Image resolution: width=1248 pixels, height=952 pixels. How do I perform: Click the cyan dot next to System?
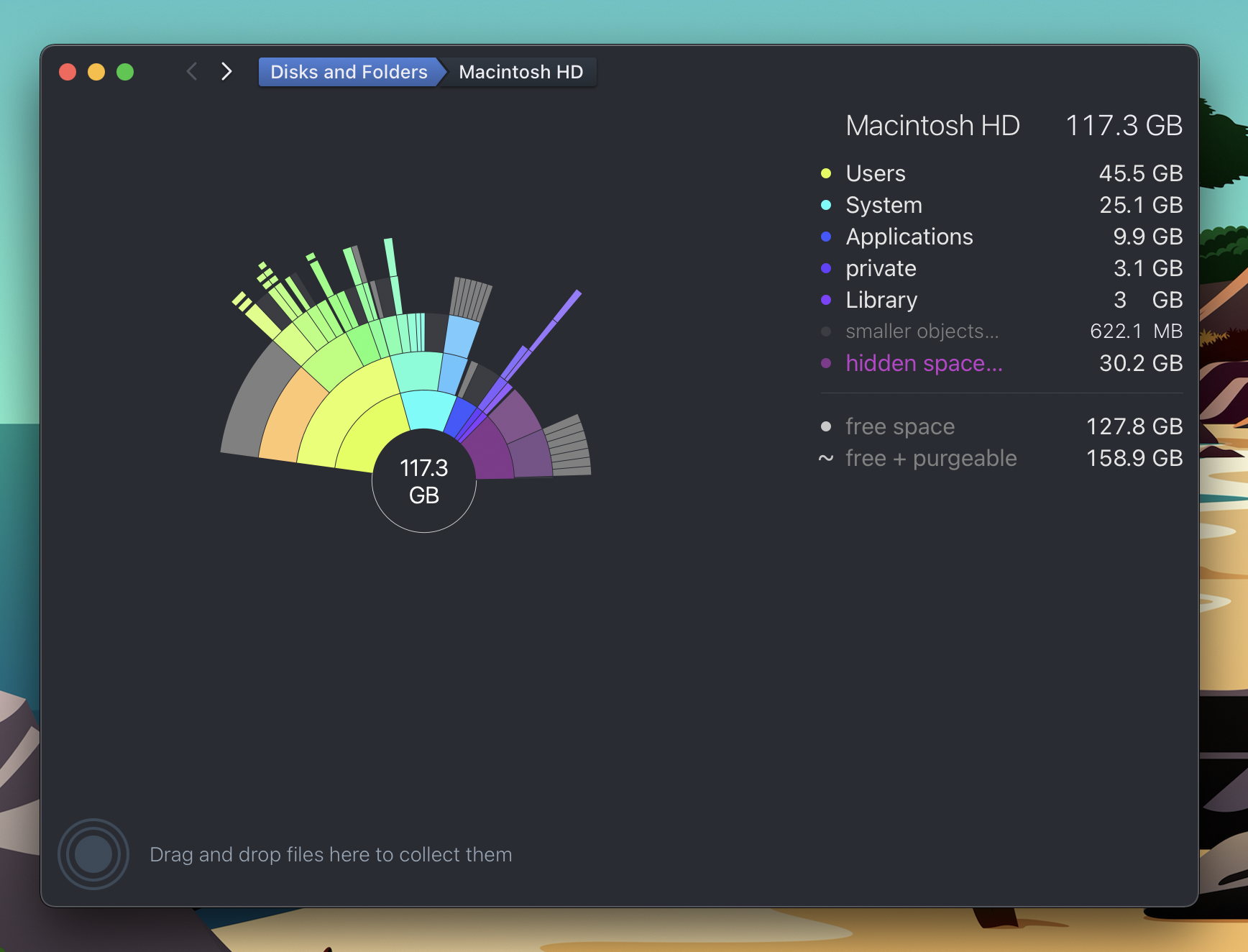click(x=825, y=205)
